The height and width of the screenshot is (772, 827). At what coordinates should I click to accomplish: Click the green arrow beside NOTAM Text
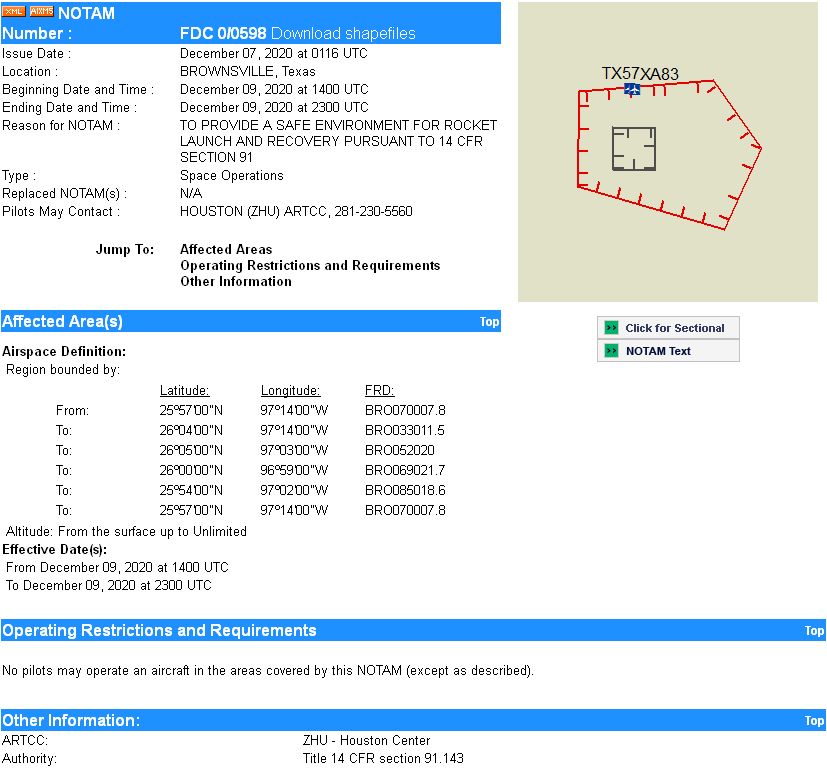click(x=611, y=351)
